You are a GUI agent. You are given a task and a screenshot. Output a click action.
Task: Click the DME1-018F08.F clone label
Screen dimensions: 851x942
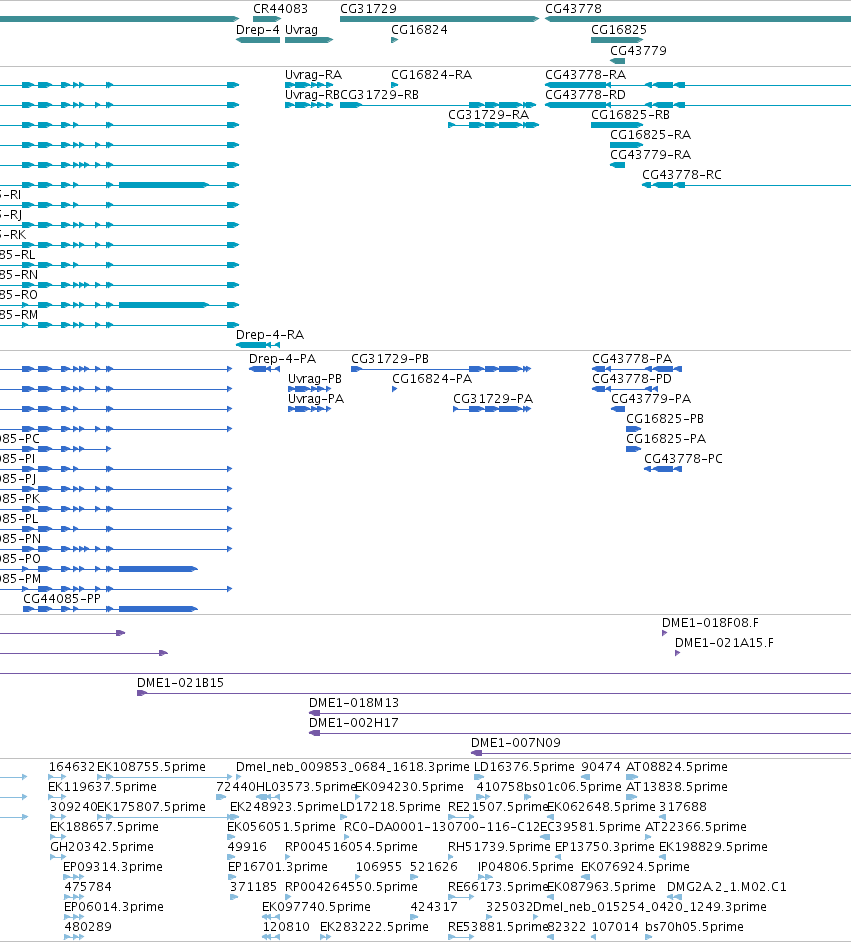tap(710, 623)
